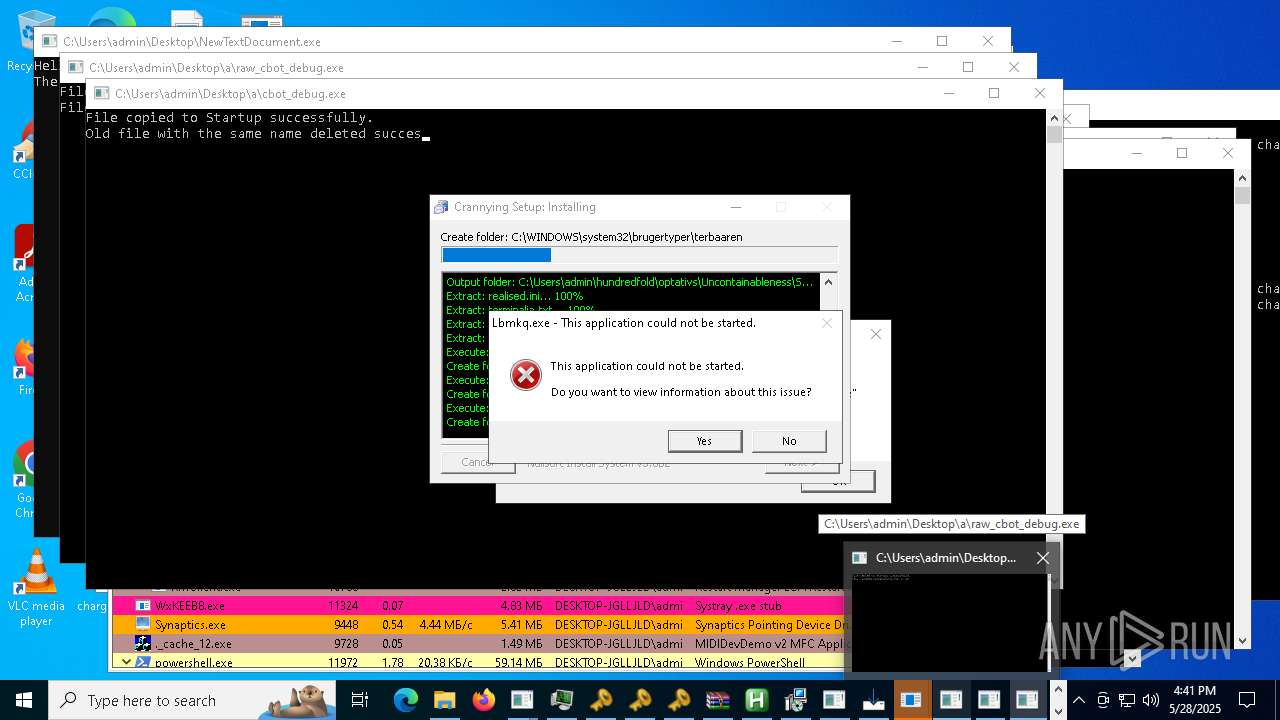Screen dimensions: 1280x720
Task: Open the network tray icon
Action: tap(1127, 700)
